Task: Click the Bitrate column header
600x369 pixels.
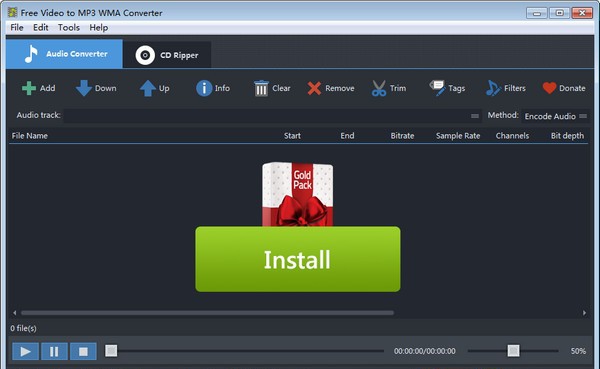Action: click(x=402, y=136)
